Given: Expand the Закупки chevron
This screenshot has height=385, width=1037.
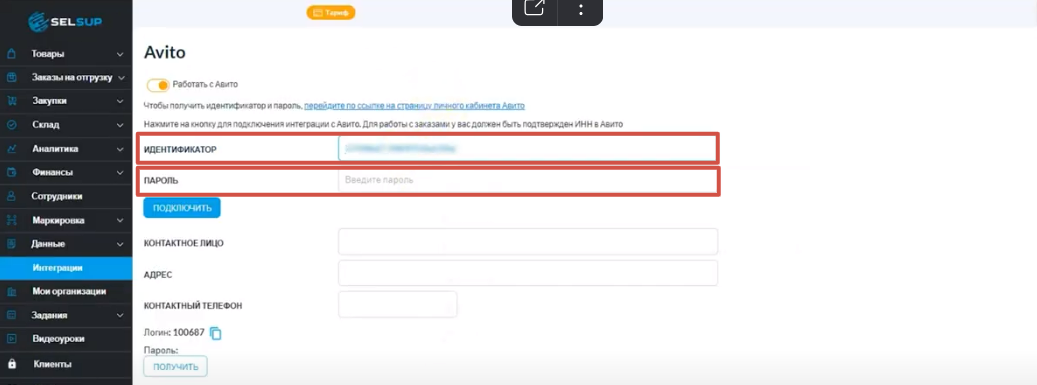Looking at the screenshot, I should [120, 101].
